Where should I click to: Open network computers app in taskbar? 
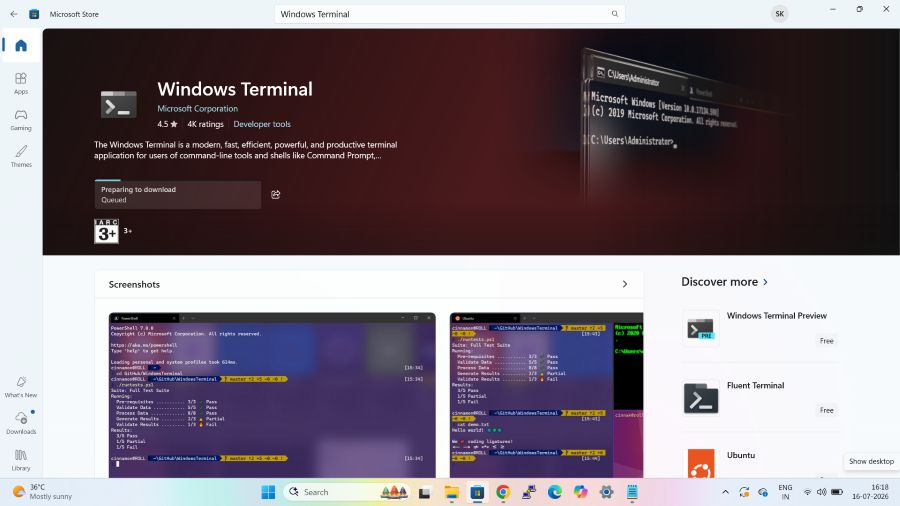point(529,492)
